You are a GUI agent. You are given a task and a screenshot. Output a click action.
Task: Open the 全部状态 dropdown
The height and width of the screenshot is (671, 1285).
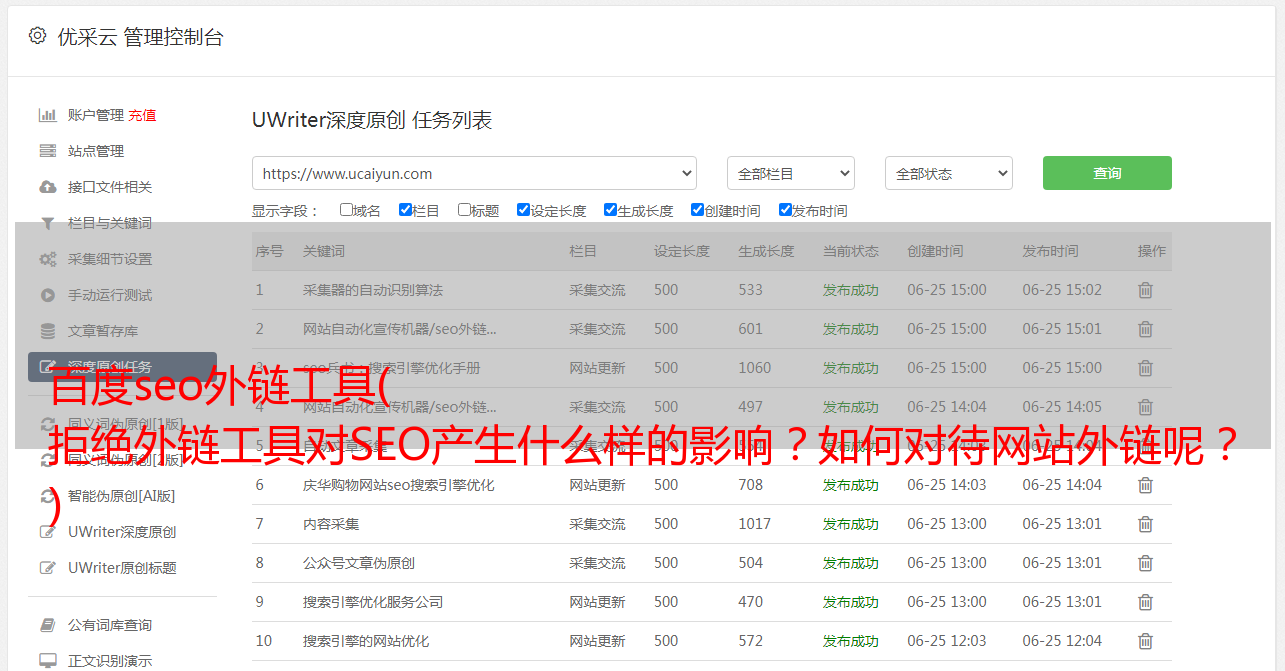[949, 173]
